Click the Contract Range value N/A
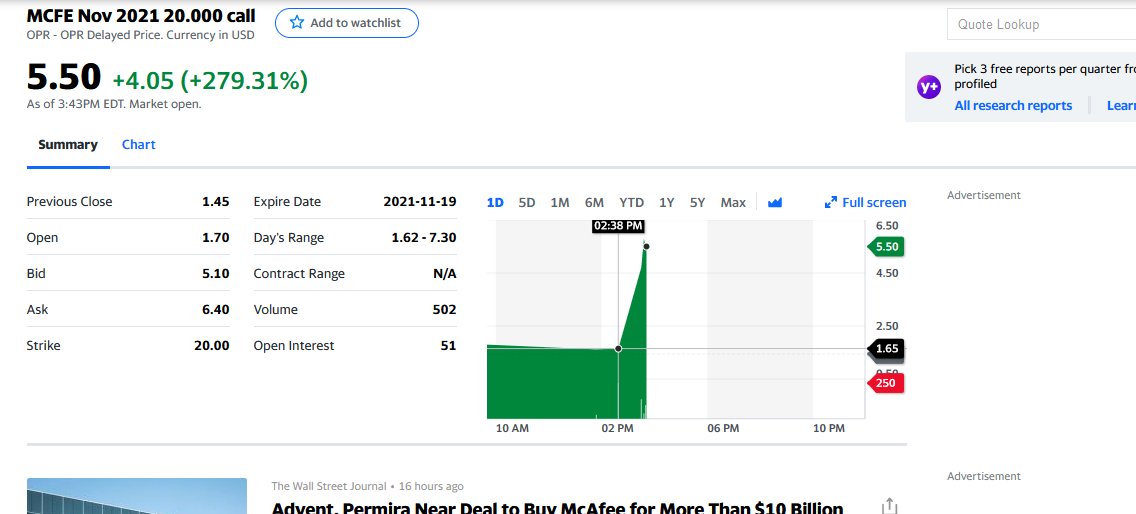1136x514 pixels. point(445,273)
